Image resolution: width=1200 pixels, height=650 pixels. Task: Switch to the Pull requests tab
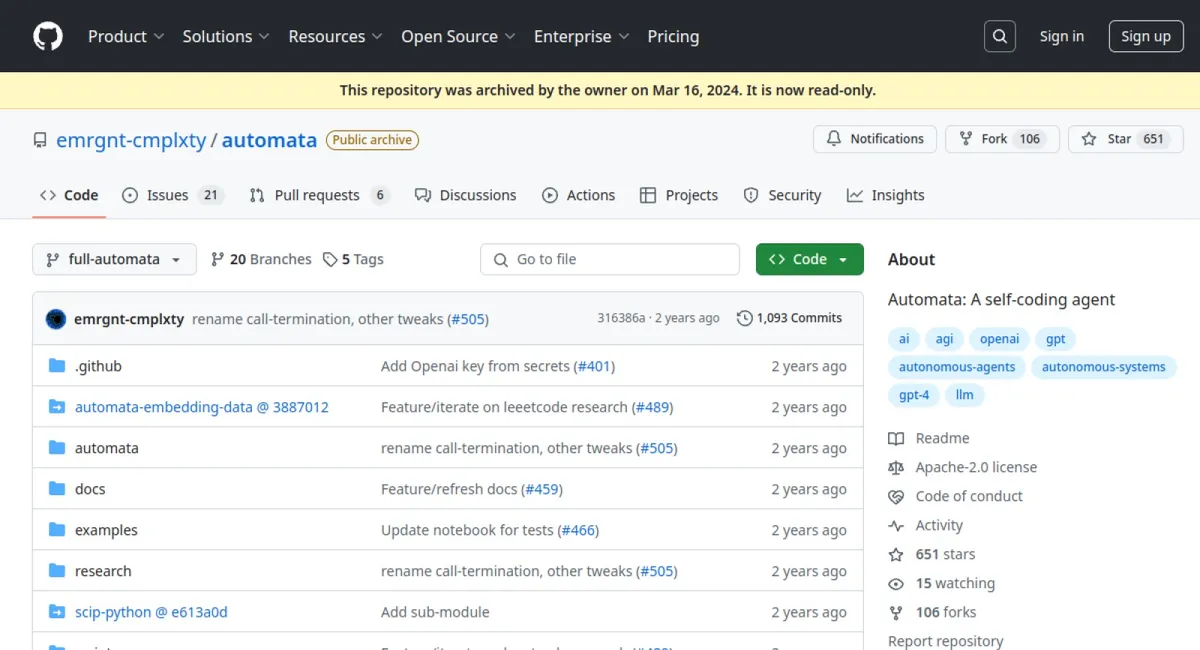point(318,195)
